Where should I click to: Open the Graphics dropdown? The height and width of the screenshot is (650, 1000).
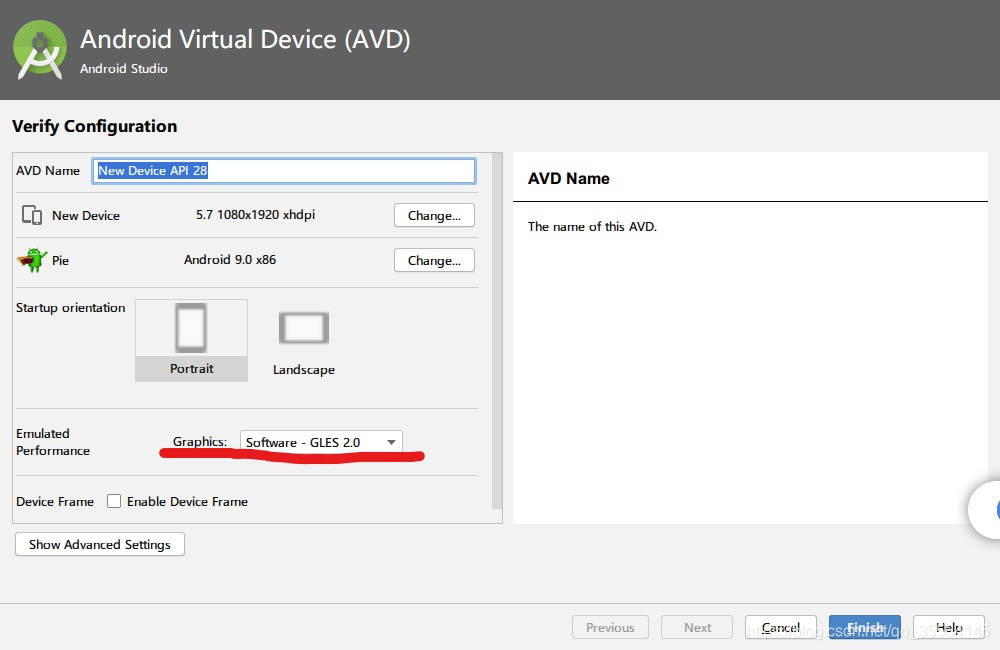321,442
